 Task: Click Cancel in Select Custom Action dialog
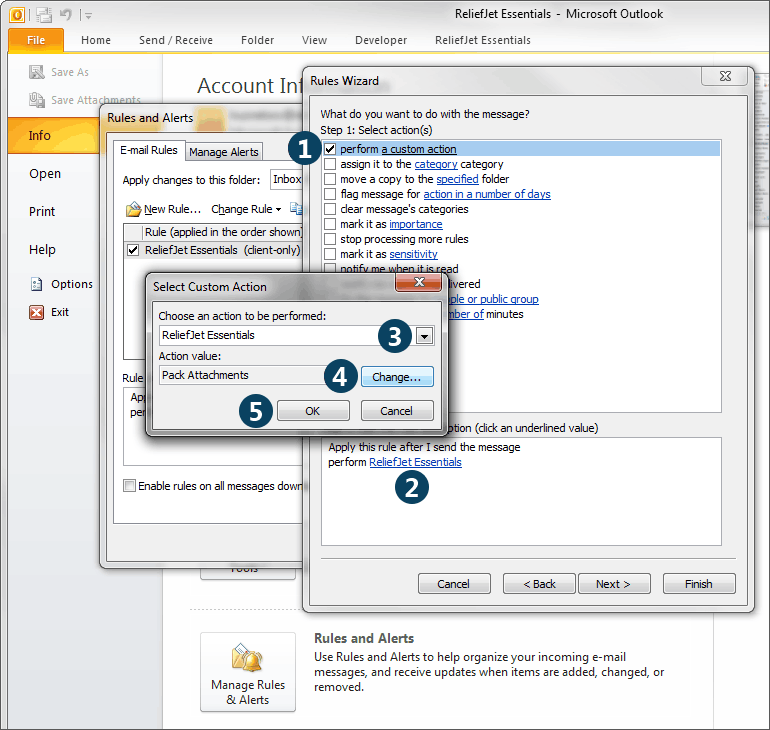397,410
